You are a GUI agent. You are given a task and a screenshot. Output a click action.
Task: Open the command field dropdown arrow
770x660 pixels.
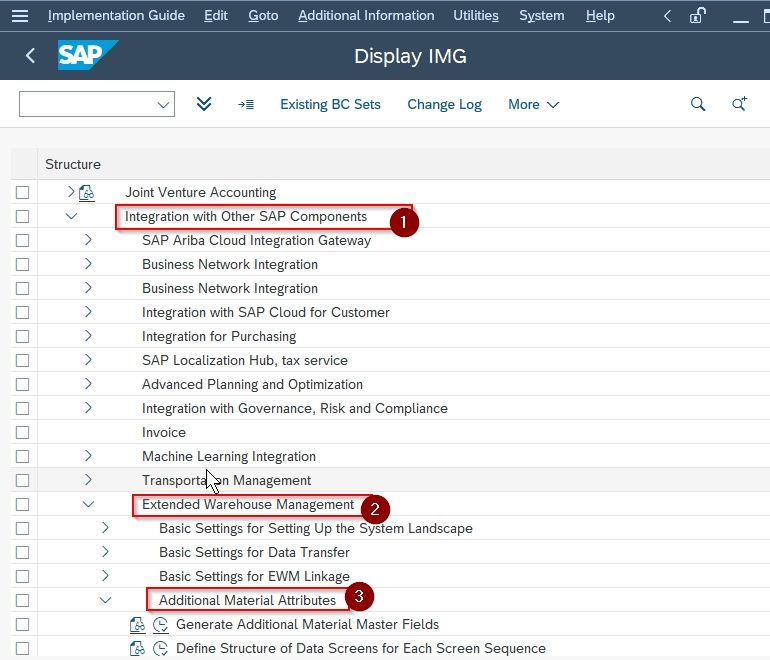(163, 105)
